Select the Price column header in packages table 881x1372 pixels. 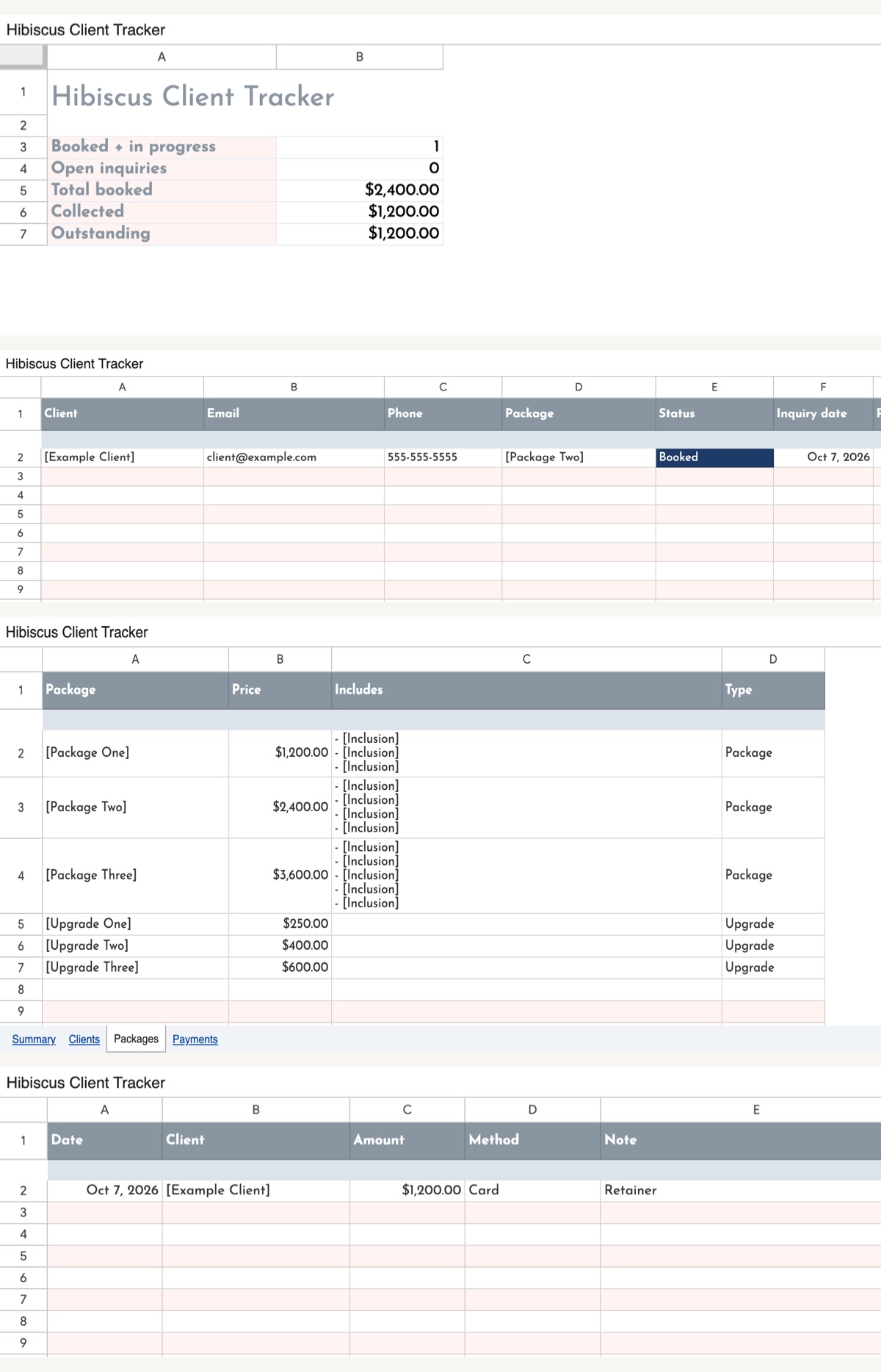pyautogui.click(x=280, y=689)
